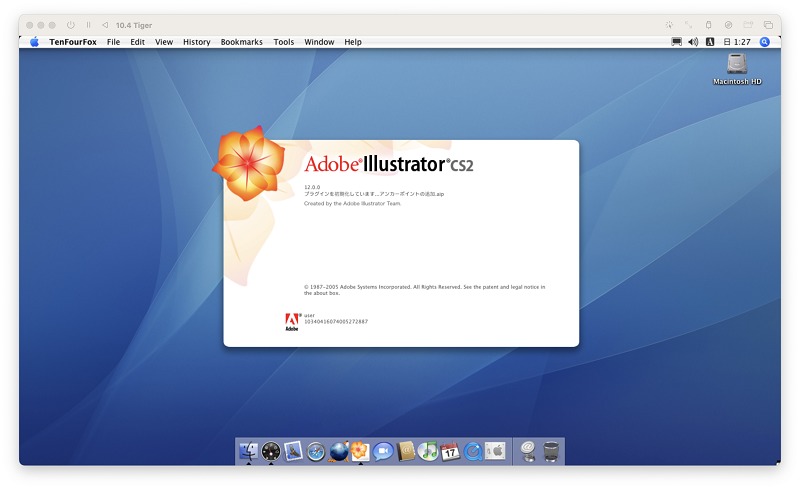The width and height of the screenshot is (800, 489).
Task: Open System Preferences in the Dock
Action: click(x=495, y=451)
